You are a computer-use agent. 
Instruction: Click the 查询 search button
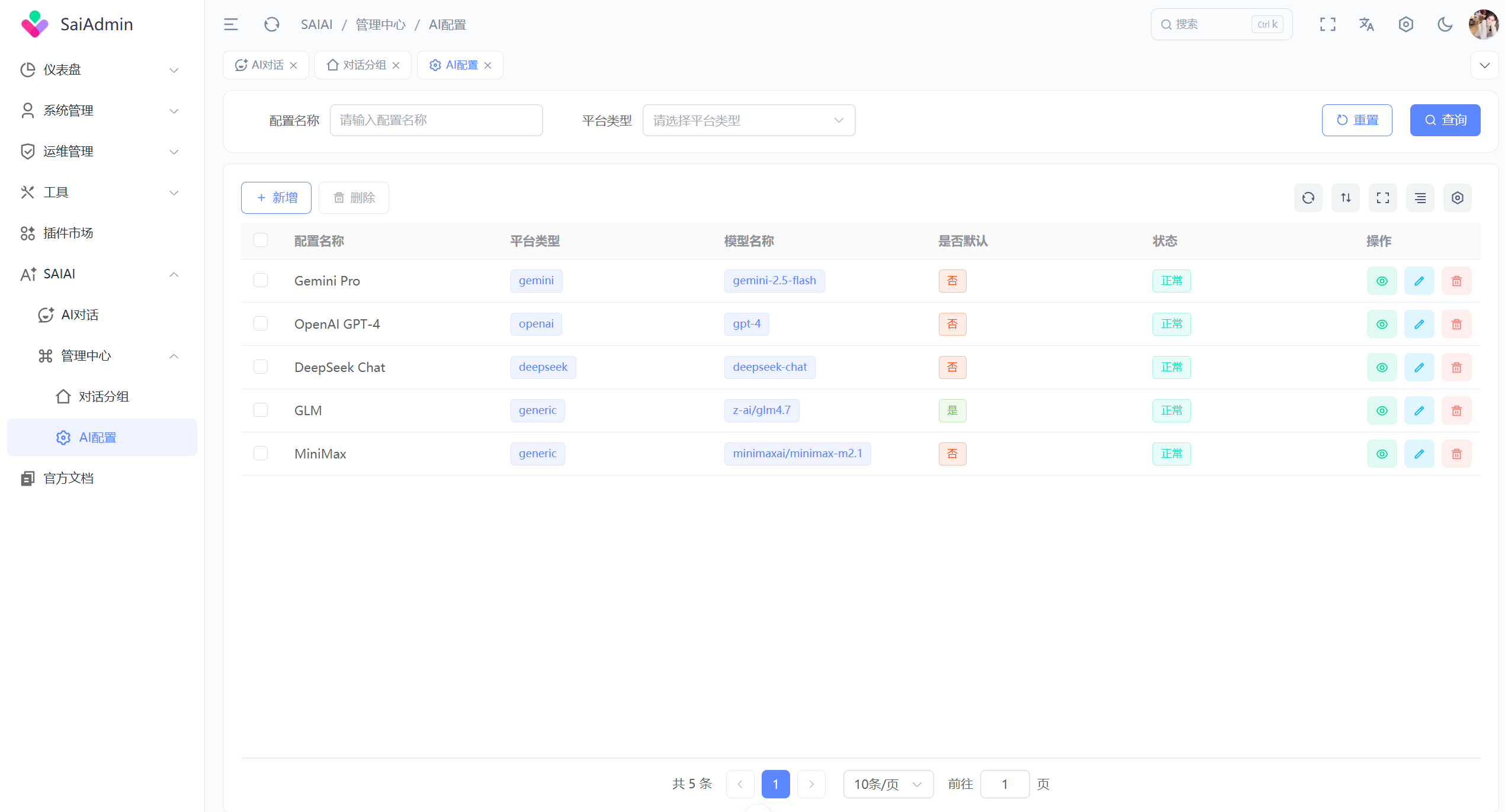pos(1445,120)
